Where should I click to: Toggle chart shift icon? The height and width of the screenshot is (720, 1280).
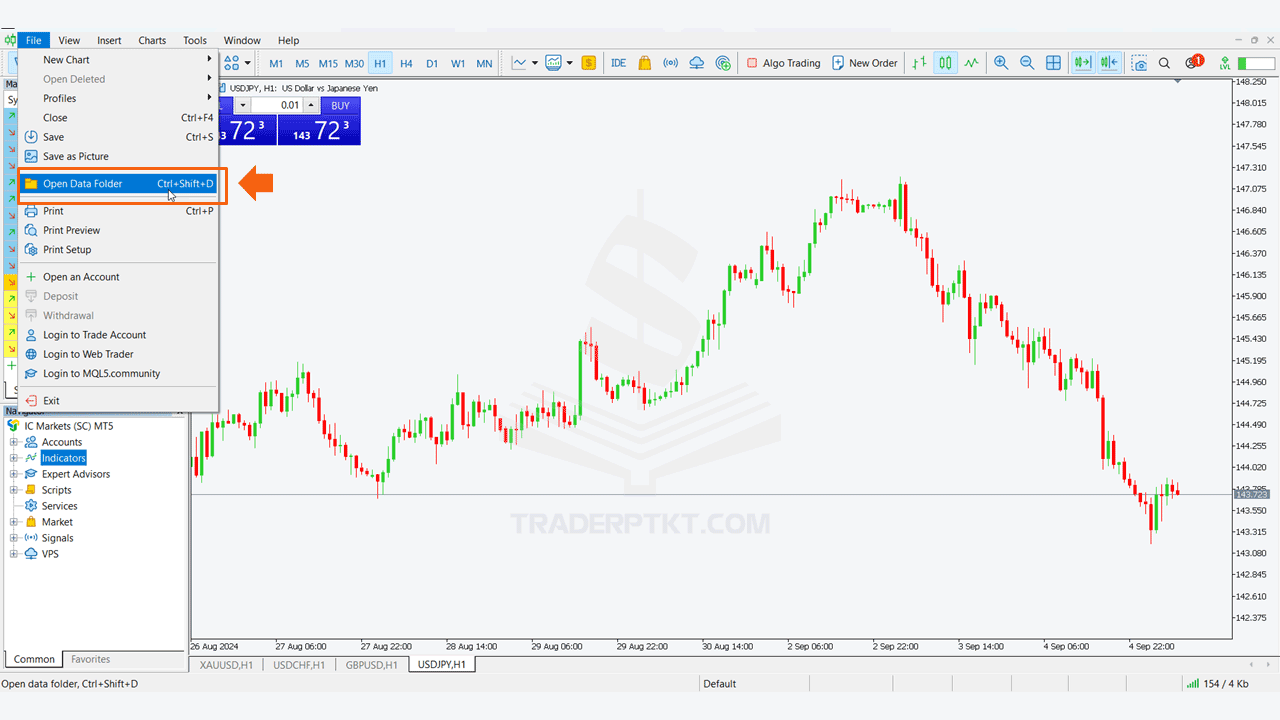click(x=1108, y=63)
